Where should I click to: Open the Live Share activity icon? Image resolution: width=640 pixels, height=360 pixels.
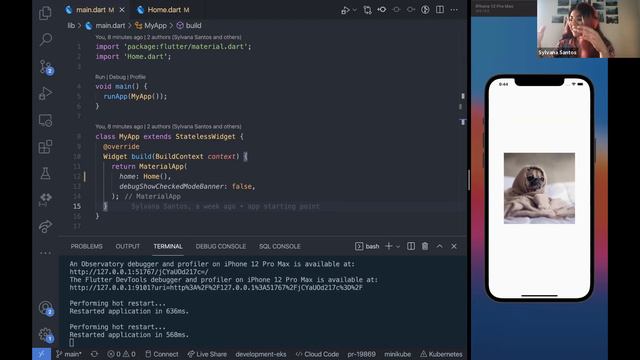click(x=45, y=226)
